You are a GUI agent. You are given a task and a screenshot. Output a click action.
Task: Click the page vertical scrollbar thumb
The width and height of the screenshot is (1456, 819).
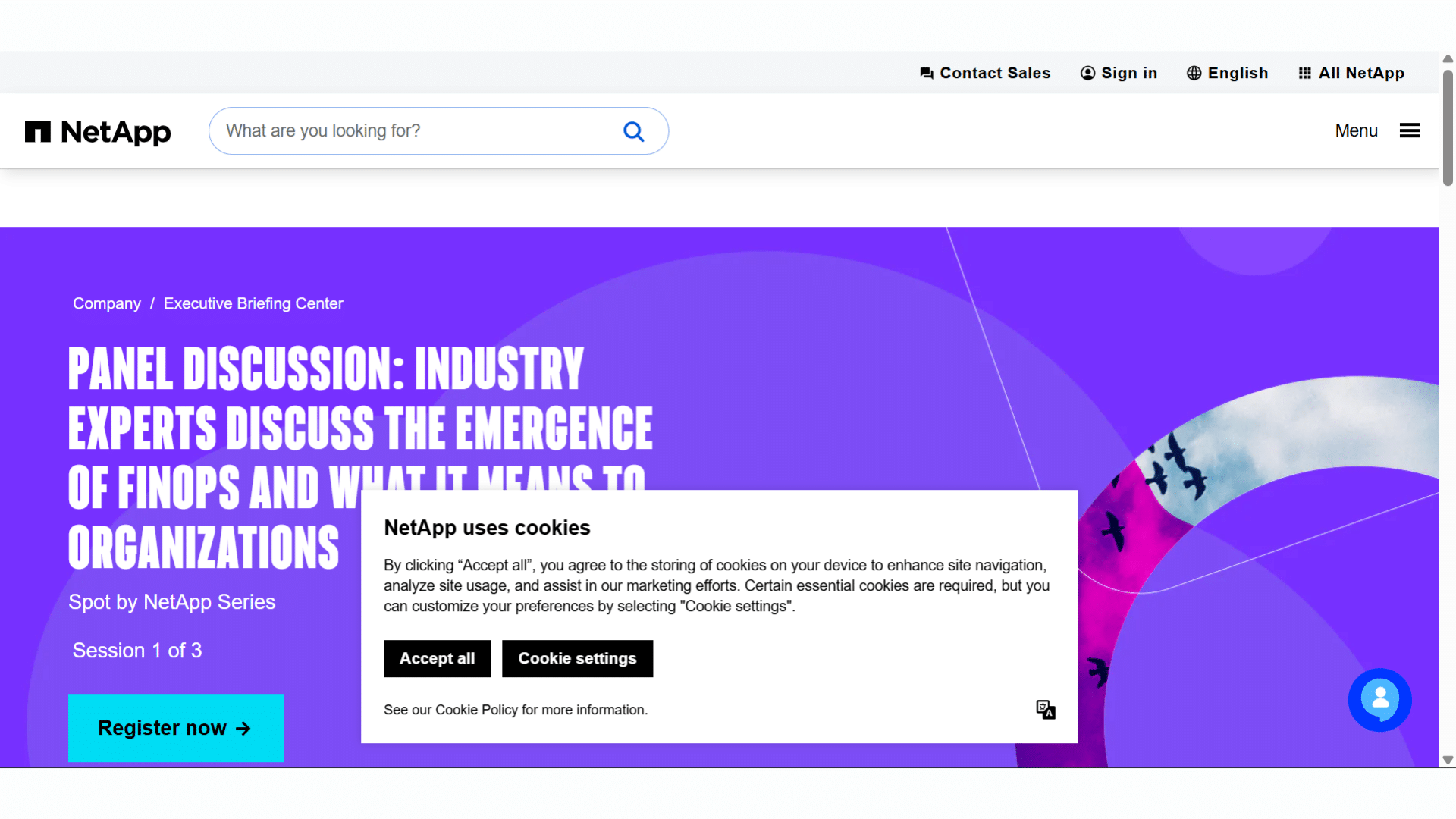(1448, 127)
